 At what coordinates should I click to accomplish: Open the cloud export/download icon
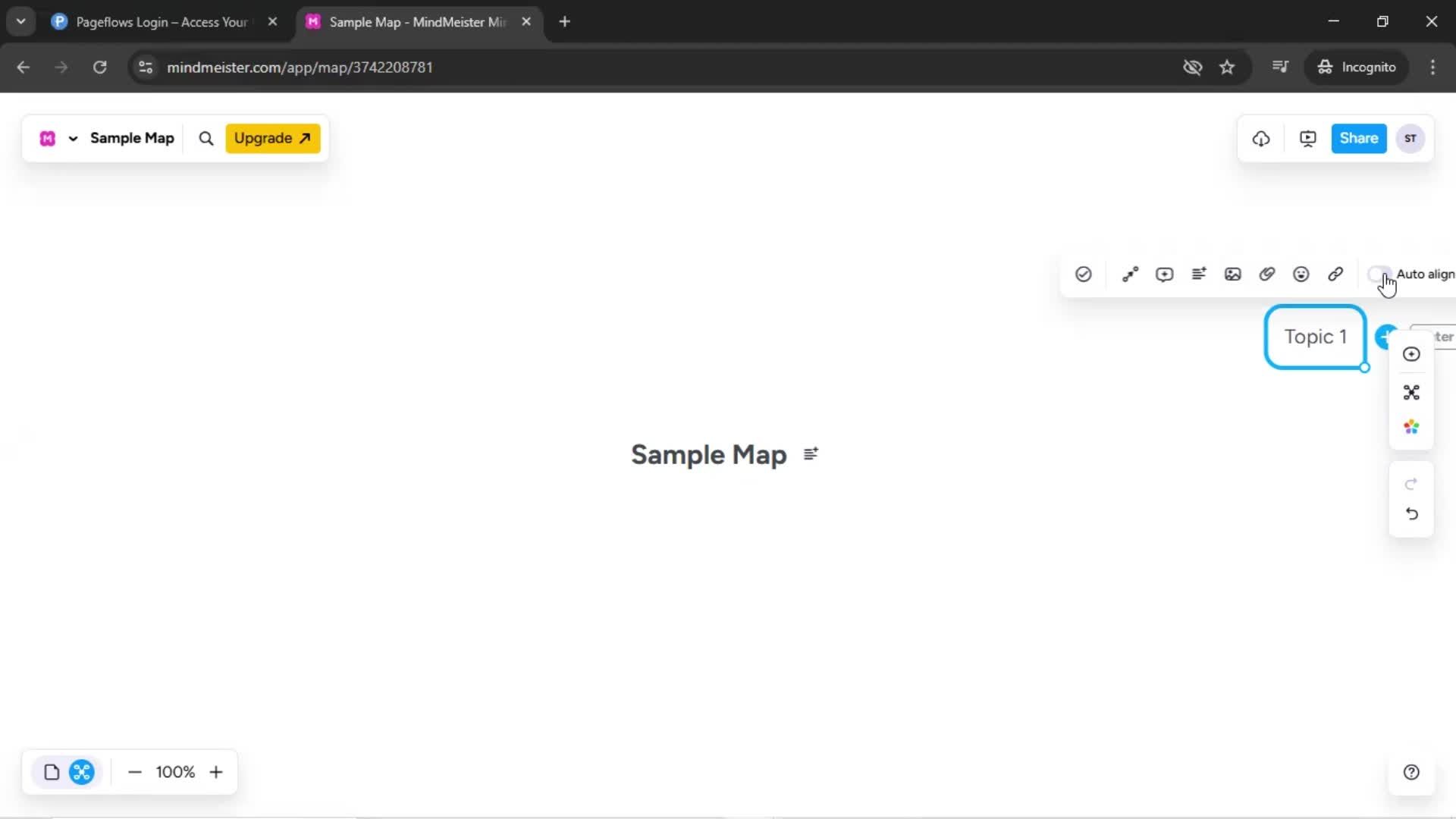click(x=1261, y=139)
